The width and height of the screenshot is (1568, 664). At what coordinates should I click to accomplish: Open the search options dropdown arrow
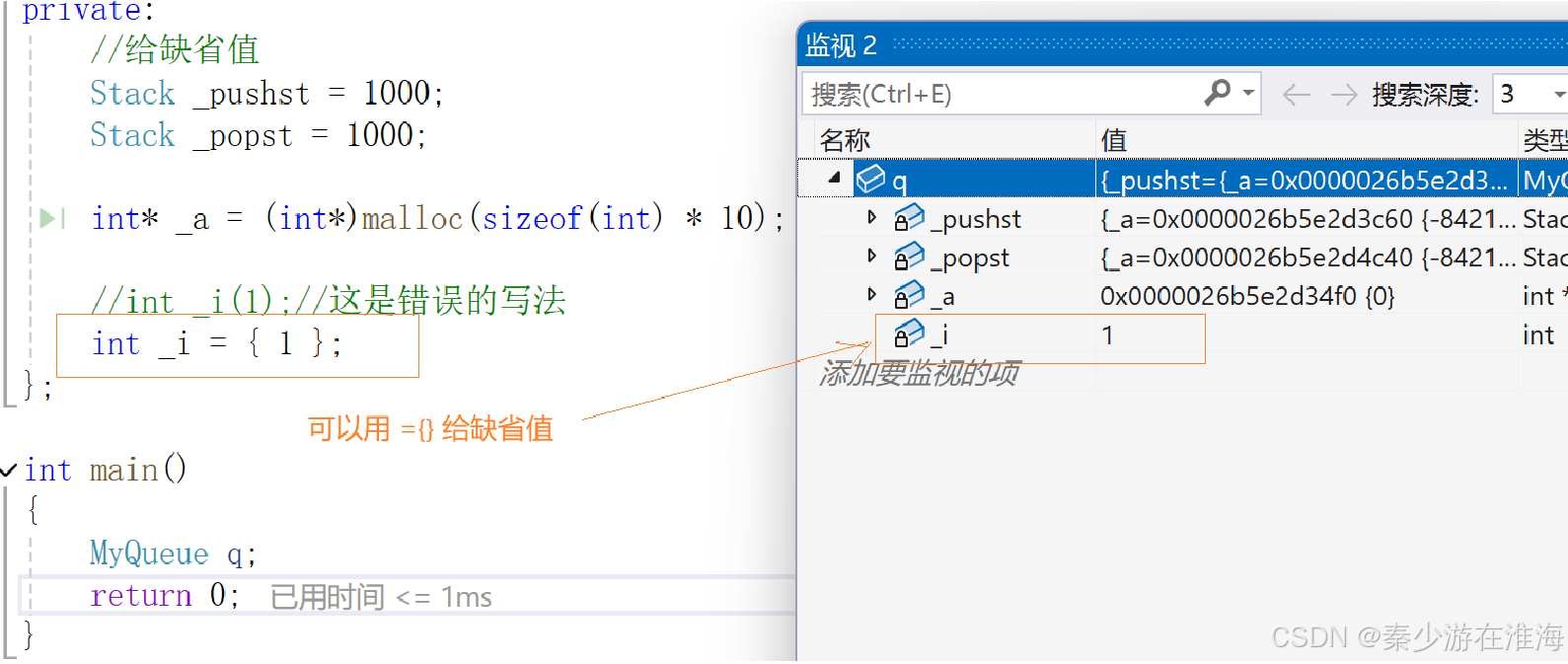click(1248, 93)
